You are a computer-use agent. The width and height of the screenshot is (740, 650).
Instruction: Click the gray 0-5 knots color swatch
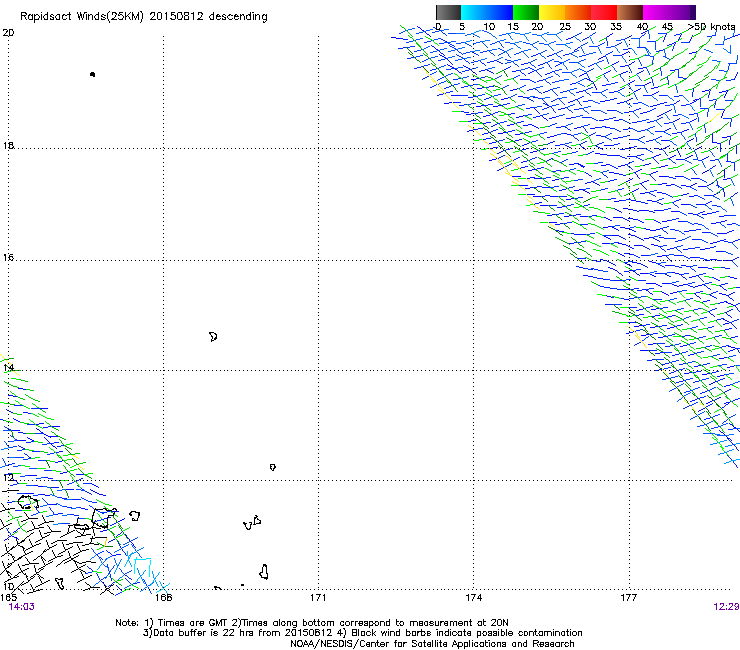click(x=448, y=12)
